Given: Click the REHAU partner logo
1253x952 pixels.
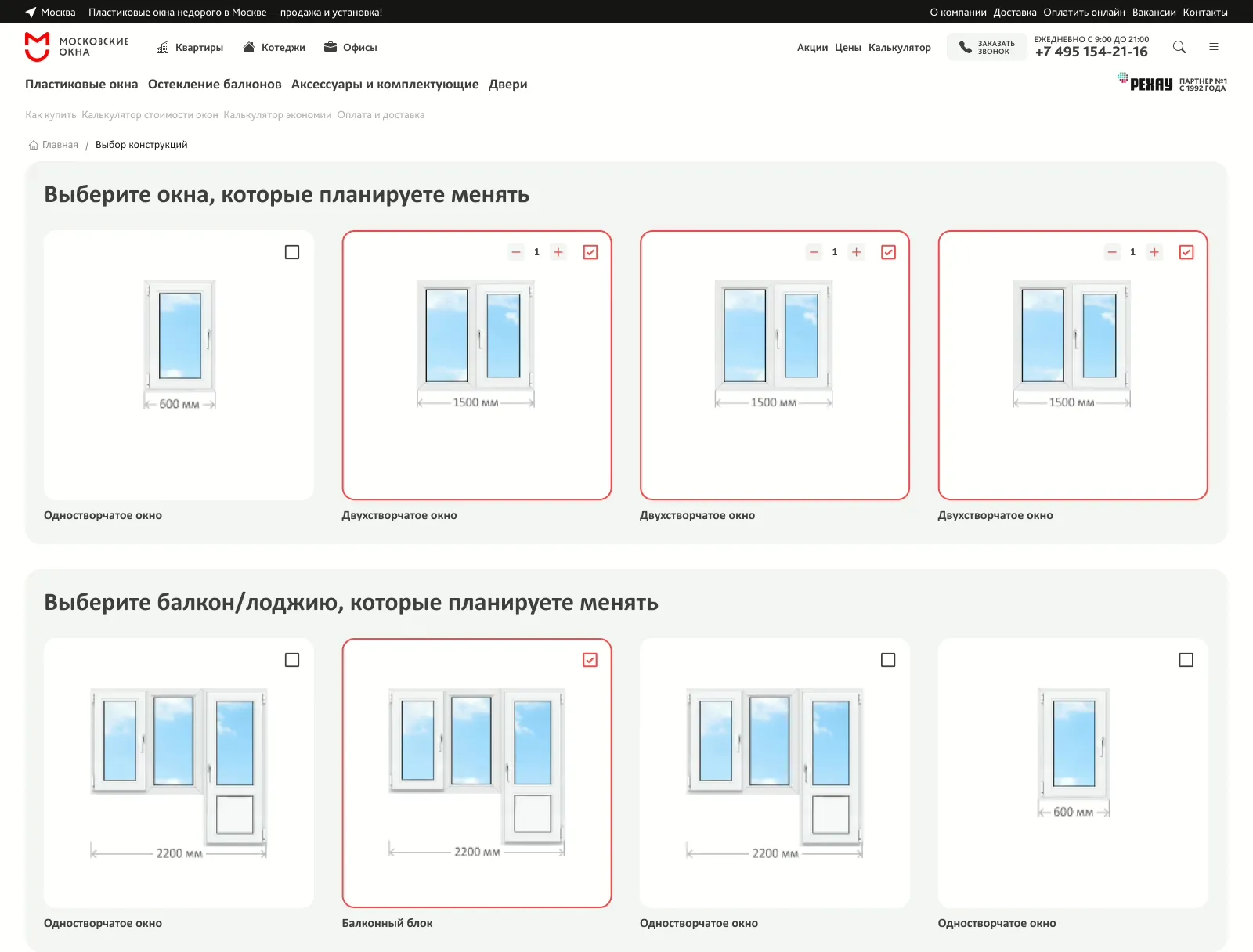Looking at the screenshot, I should point(1146,82).
